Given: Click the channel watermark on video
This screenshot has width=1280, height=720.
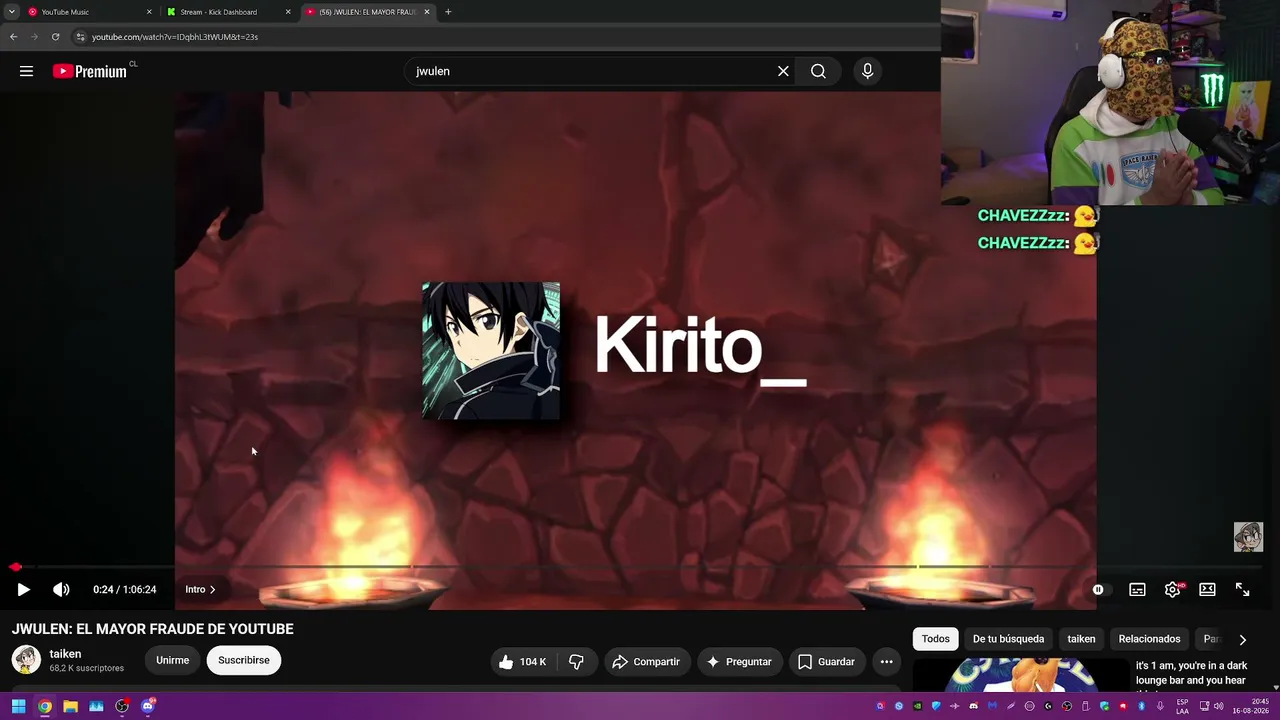Looking at the screenshot, I should pyautogui.click(x=1248, y=537).
